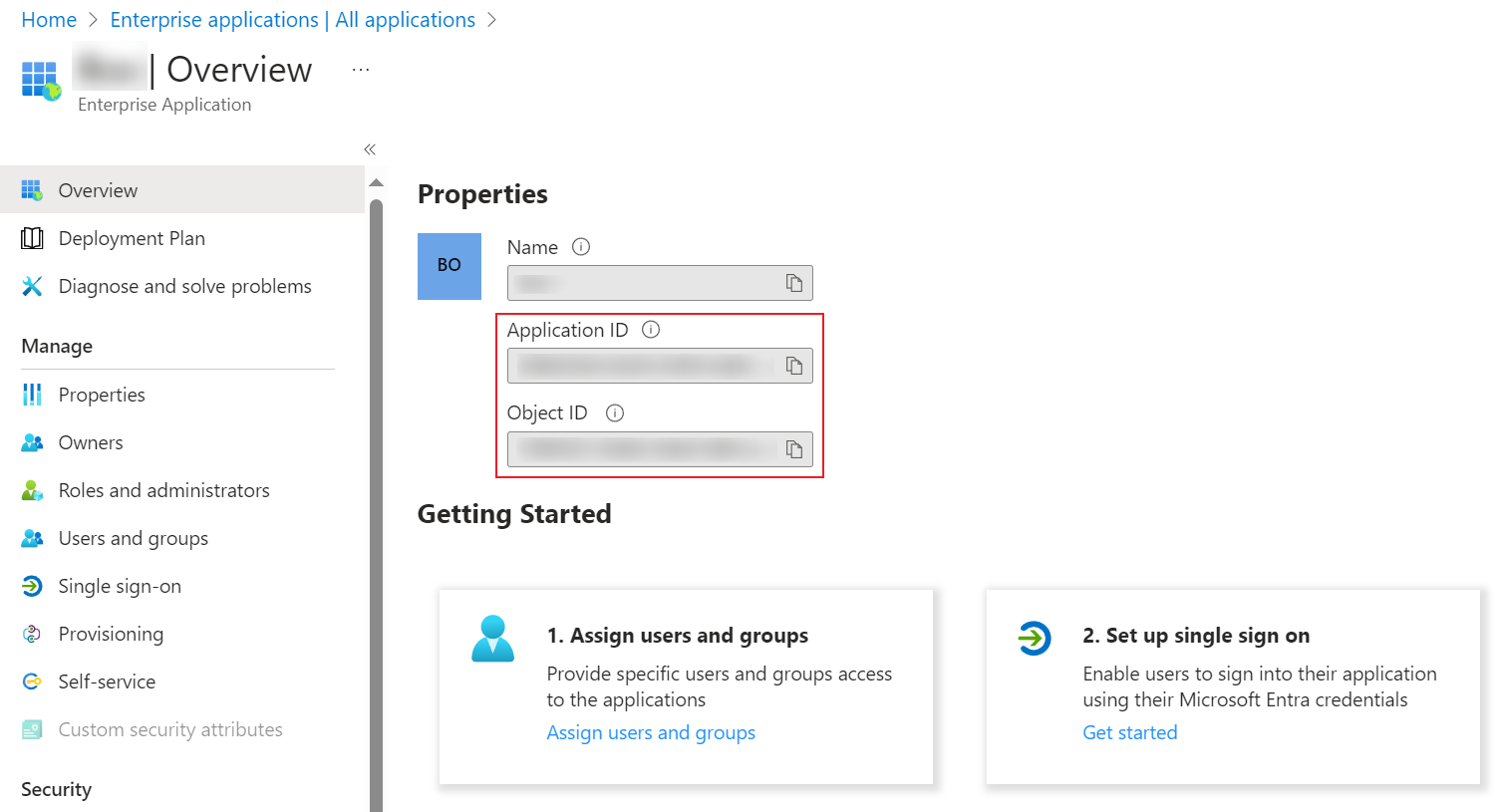Show the Application ID info tooltip
The image size is (1503, 812).
click(x=649, y=330)
